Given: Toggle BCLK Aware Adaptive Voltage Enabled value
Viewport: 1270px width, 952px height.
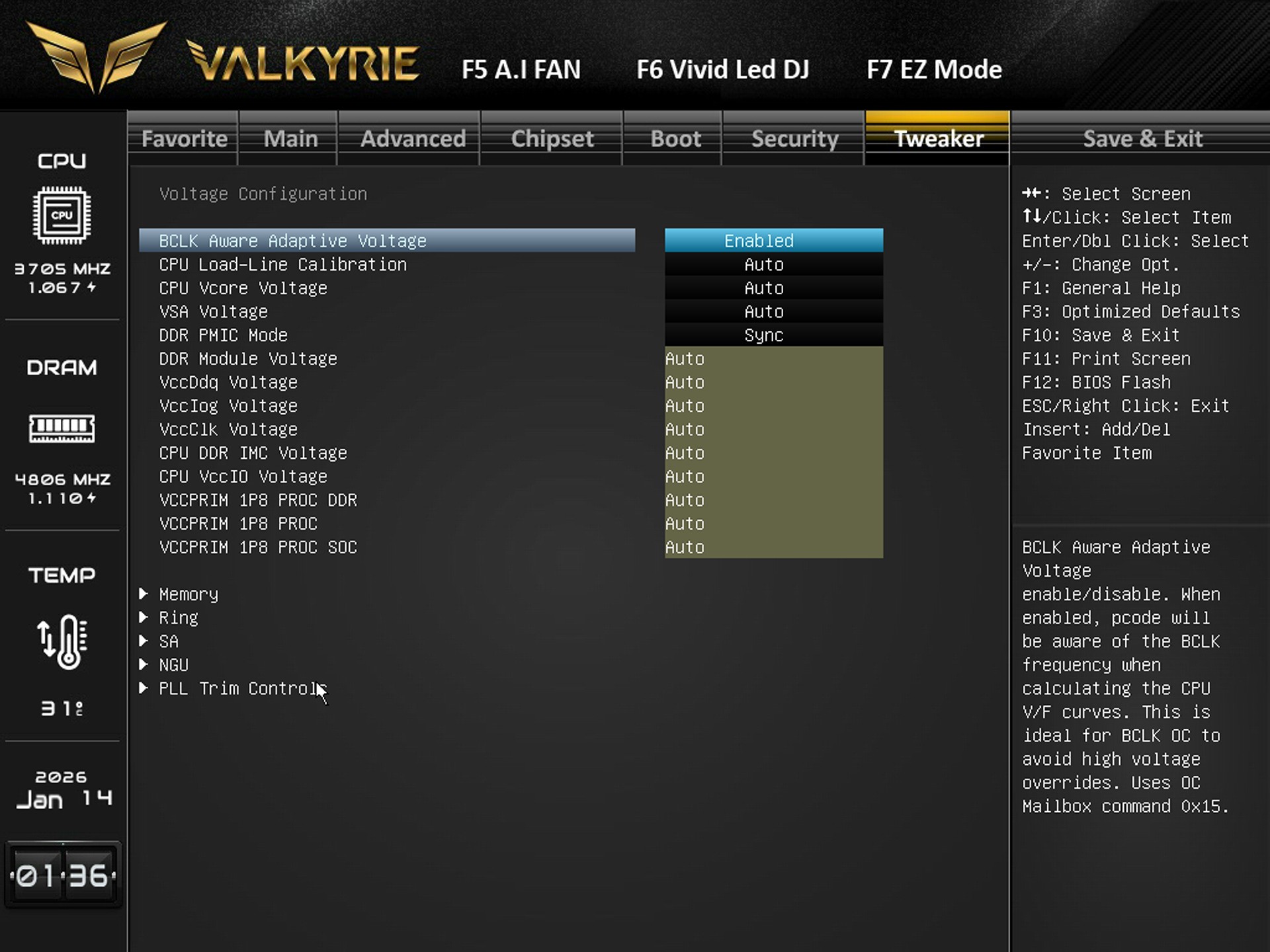Looking at the screenshot, I should [x=773, y=241].
